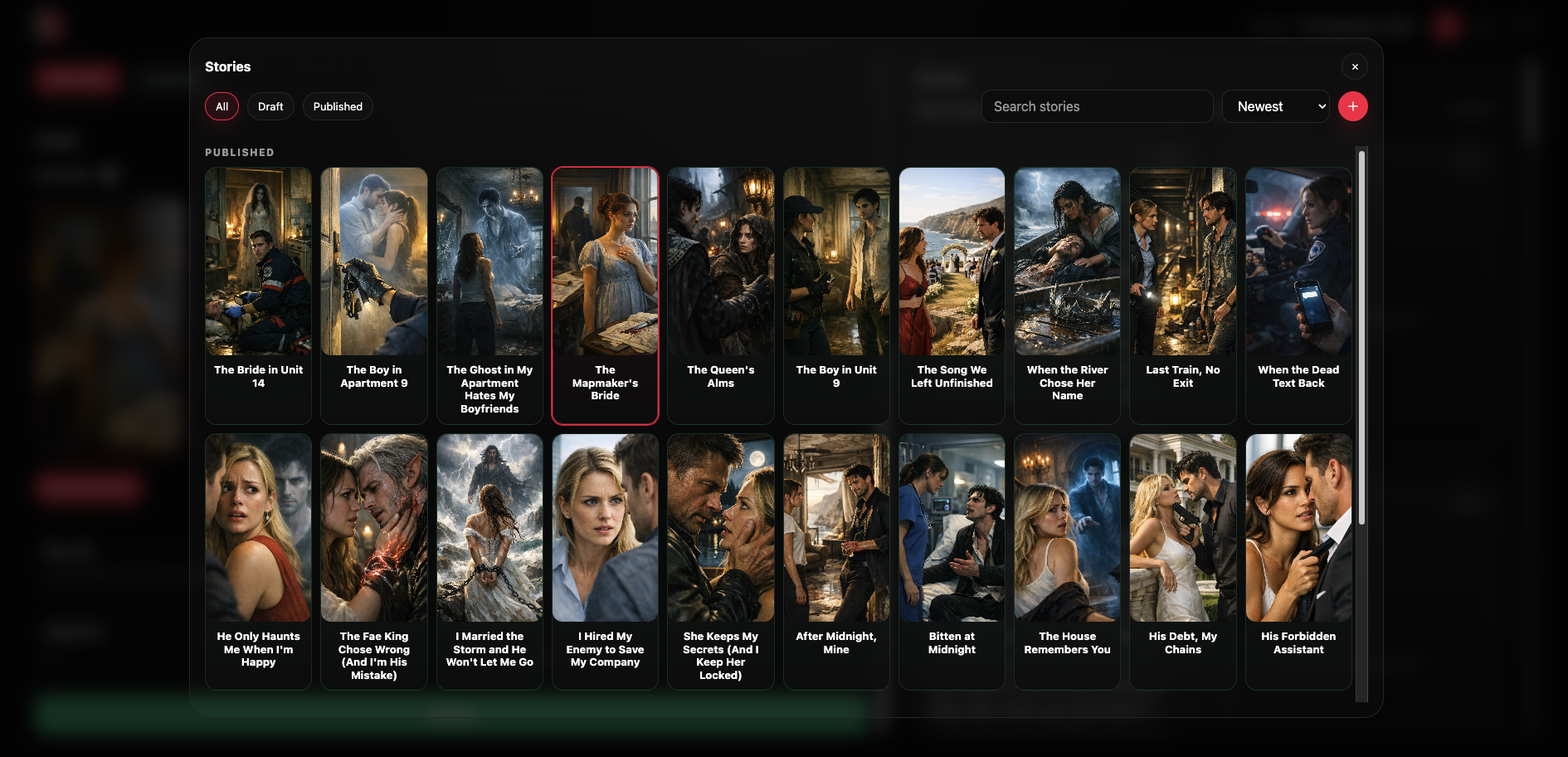Show All stories filter
This screenshot has width=1568, height=757.
[x=222, y=106]
